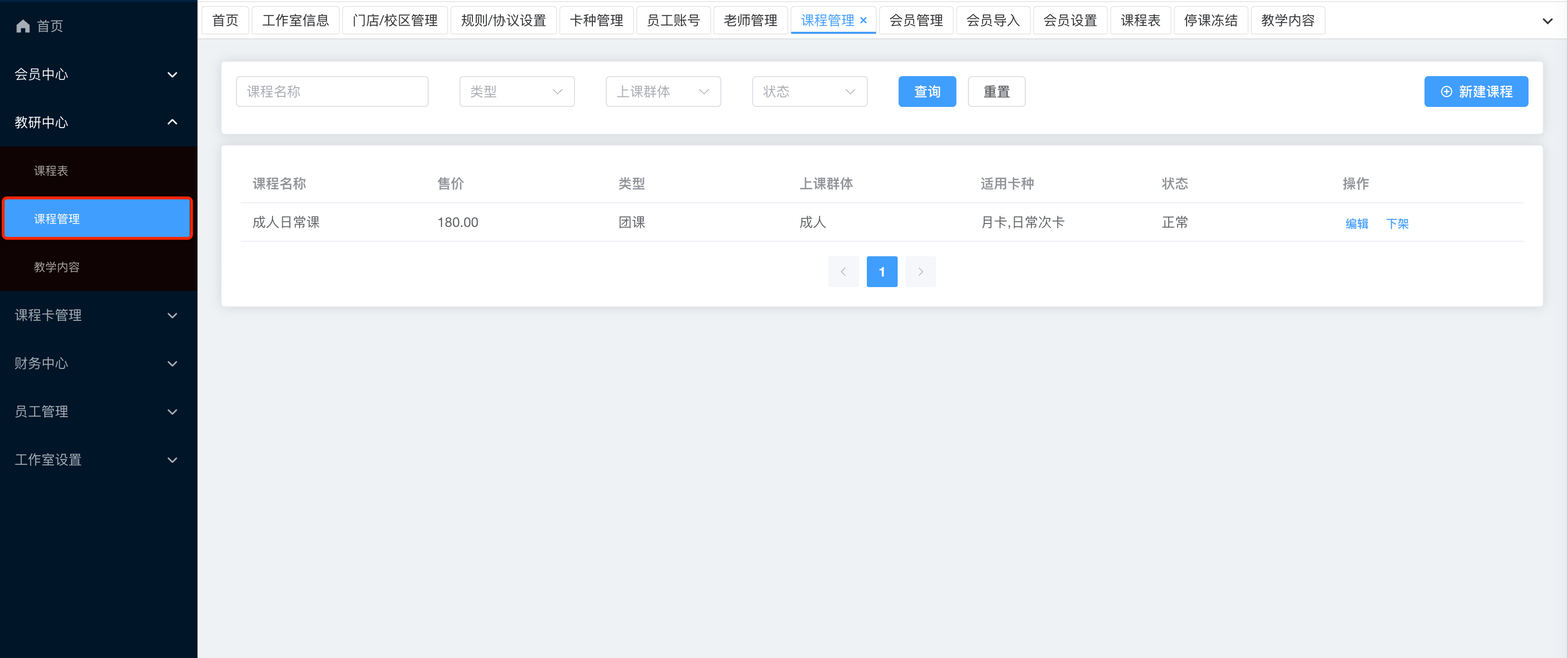1568x658 pixels.
Task: Close the 课程管理 tab with x icon
Action: point(863,21)
